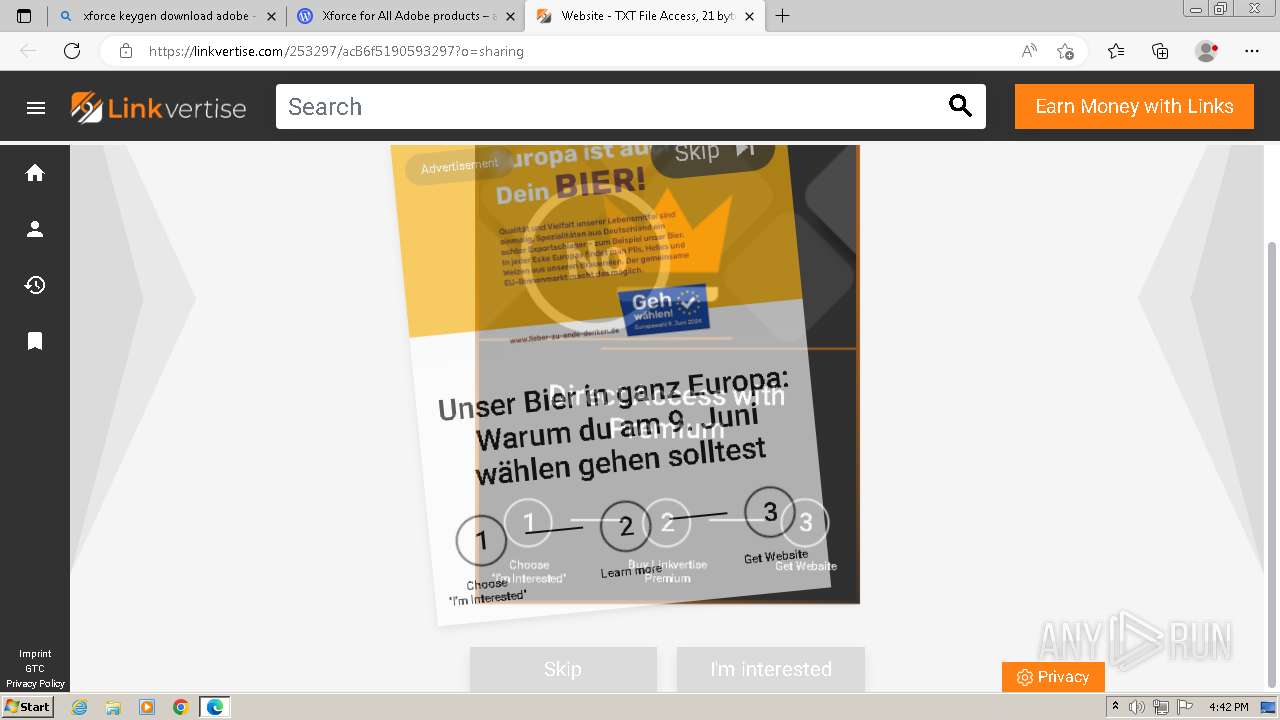The height and width of the screenshot is (720, 1280).
Task: Switch to Xforce for All Adobe products tab
Action: tap(406, 16)
